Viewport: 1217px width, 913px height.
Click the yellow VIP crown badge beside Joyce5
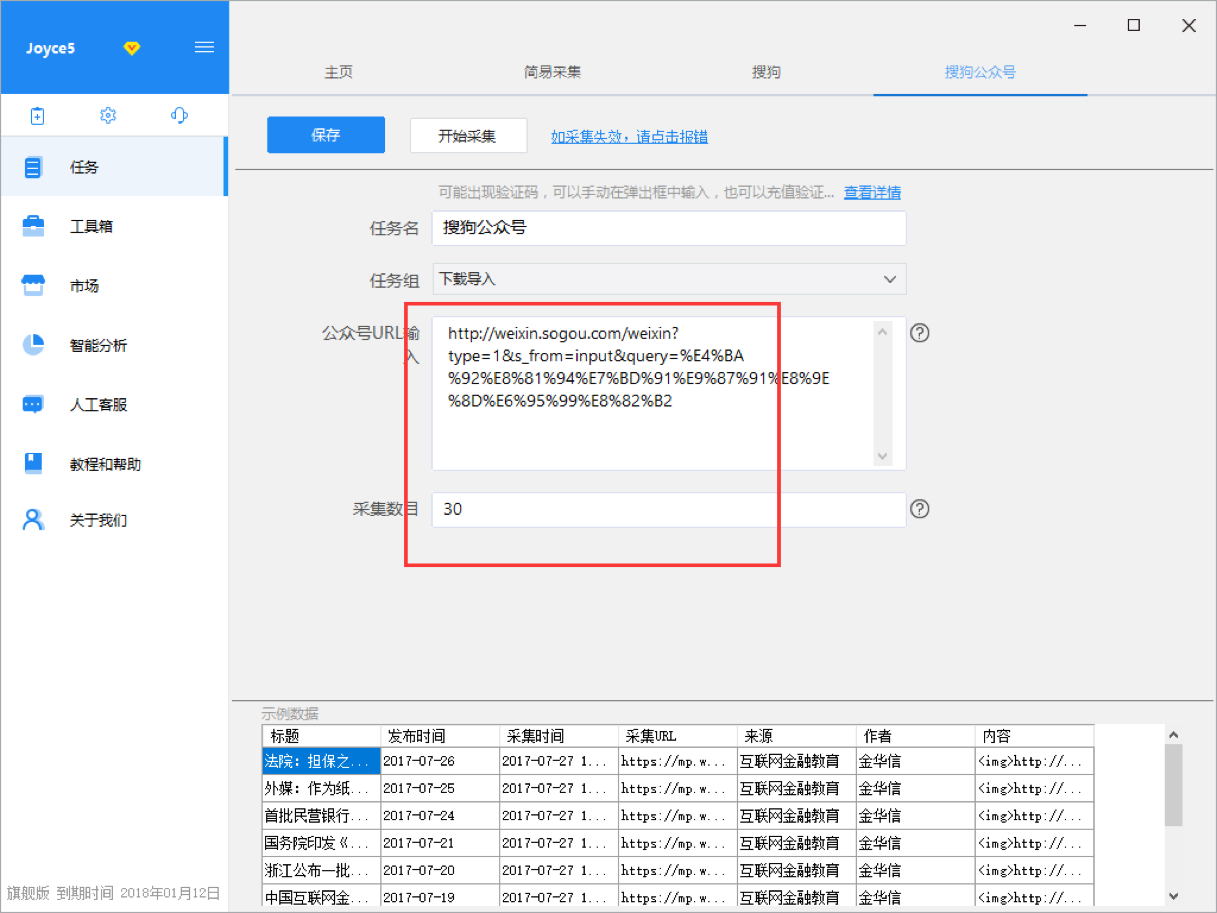[131, 47]
